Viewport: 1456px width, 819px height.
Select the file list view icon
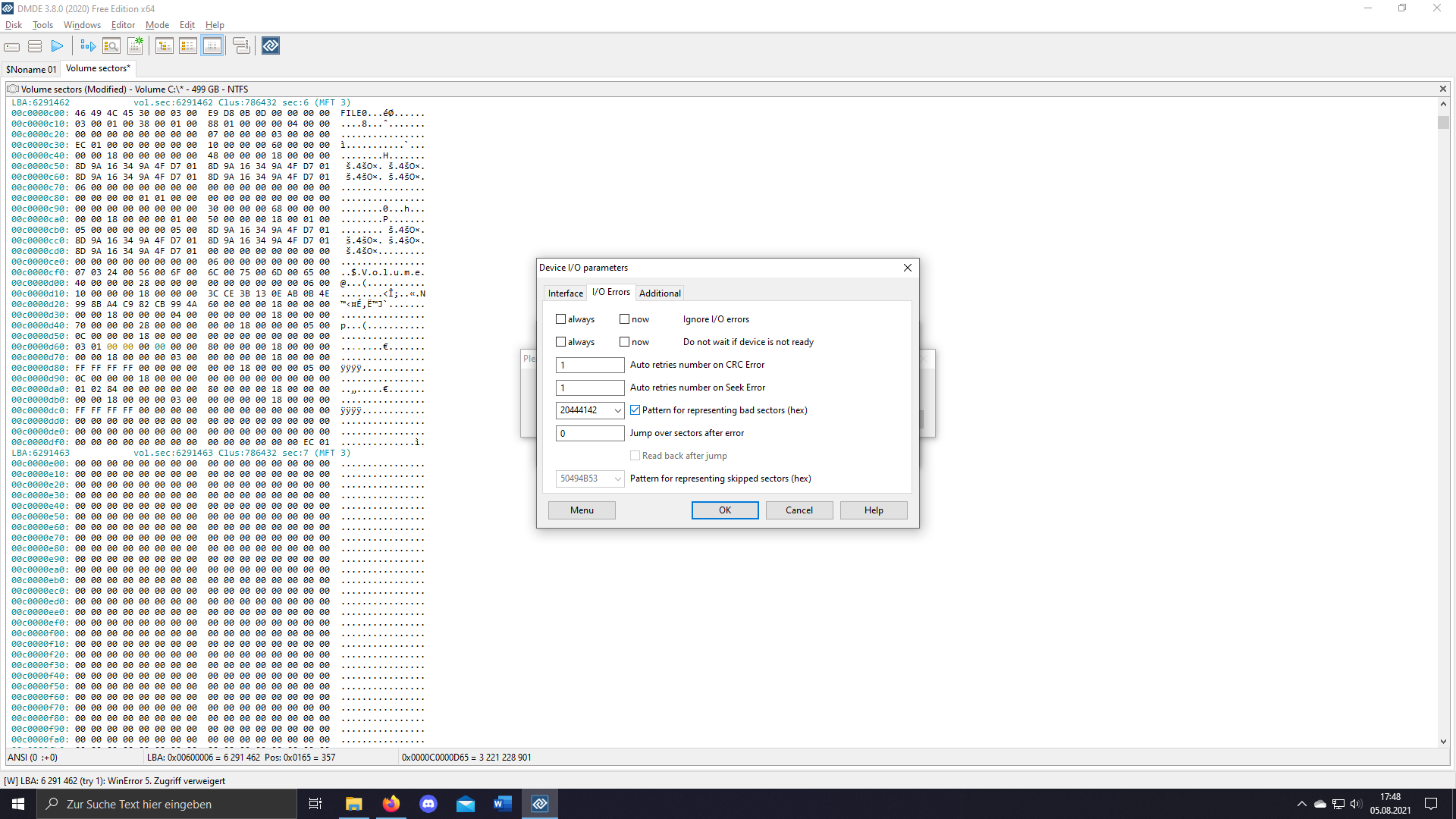click(188, 45)
